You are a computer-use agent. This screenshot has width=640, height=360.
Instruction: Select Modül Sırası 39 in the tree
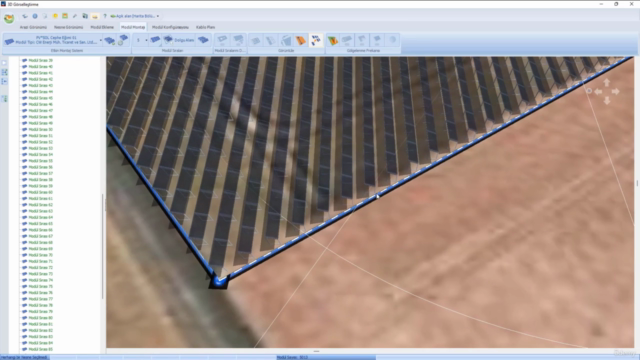point(40,60)
